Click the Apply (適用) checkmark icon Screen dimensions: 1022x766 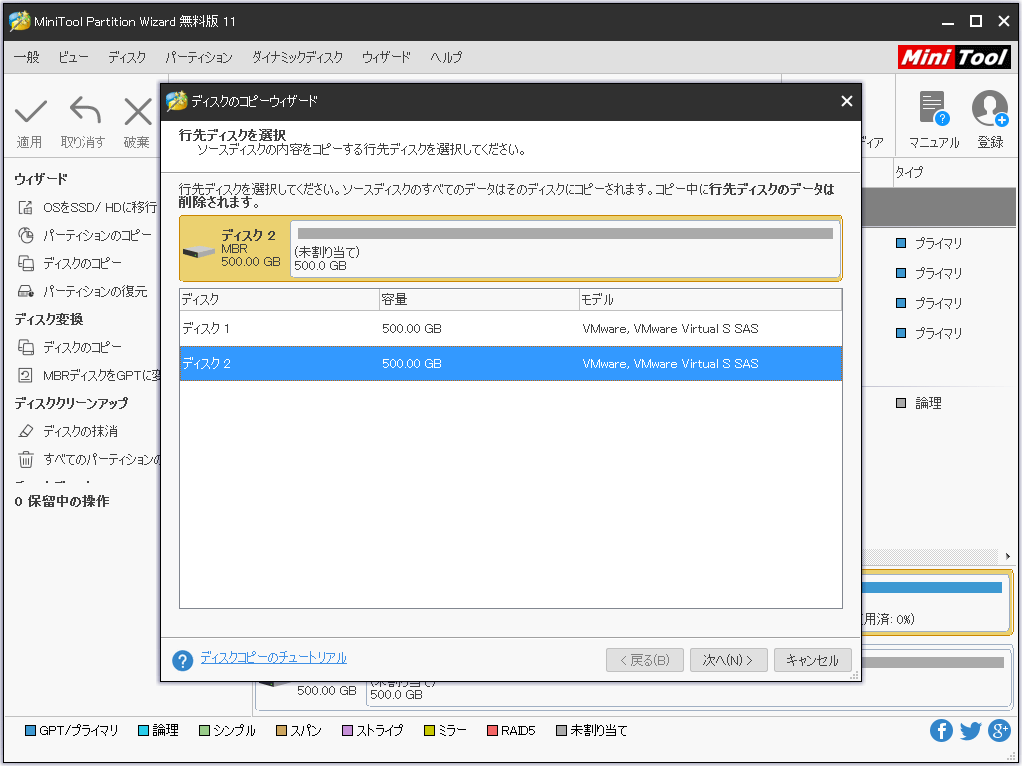tap(30, 112)
